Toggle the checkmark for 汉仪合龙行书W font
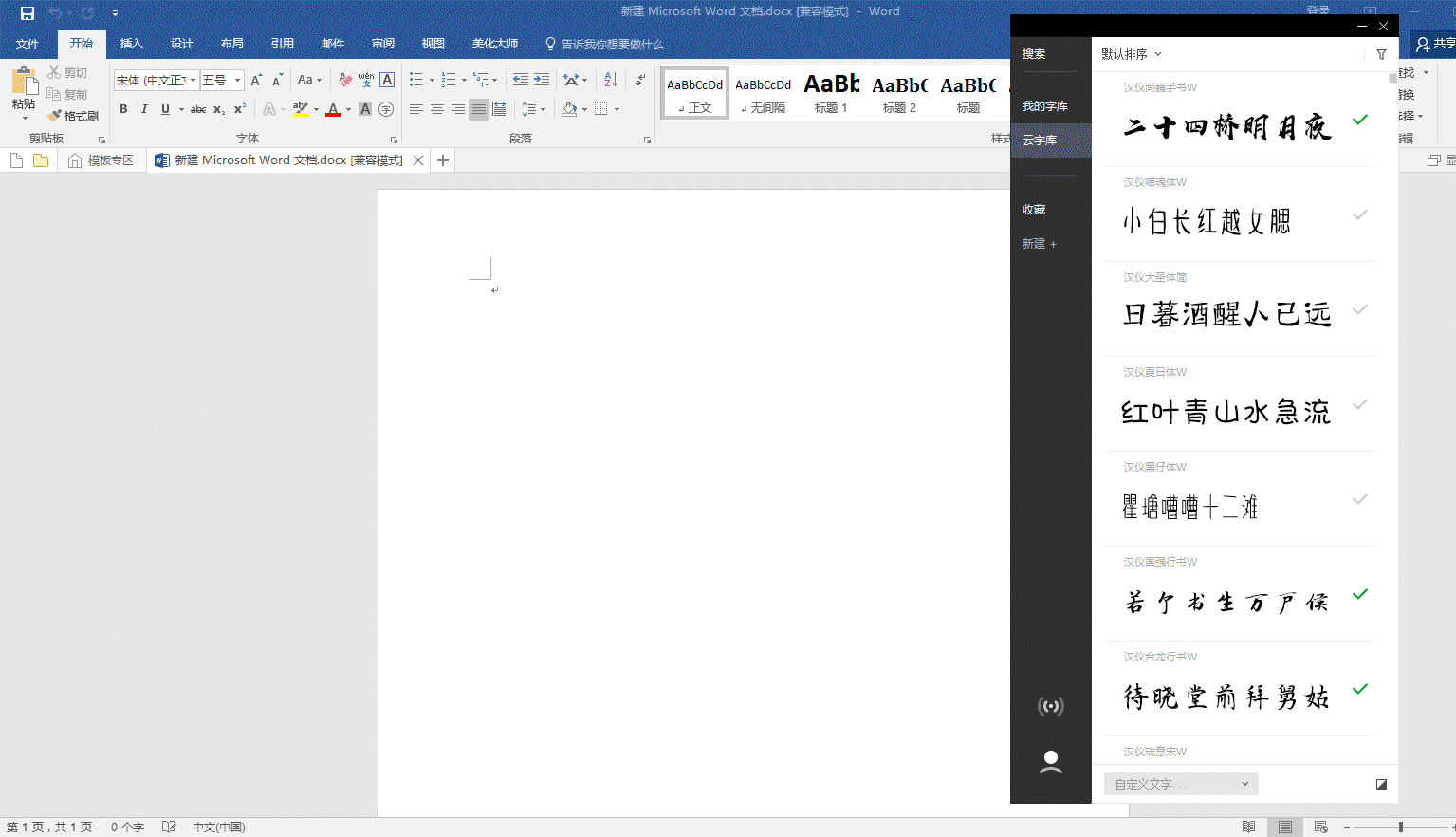The width and height of the screenshot is (1456, 837). pyautogui.click(x=1360, y=689)
